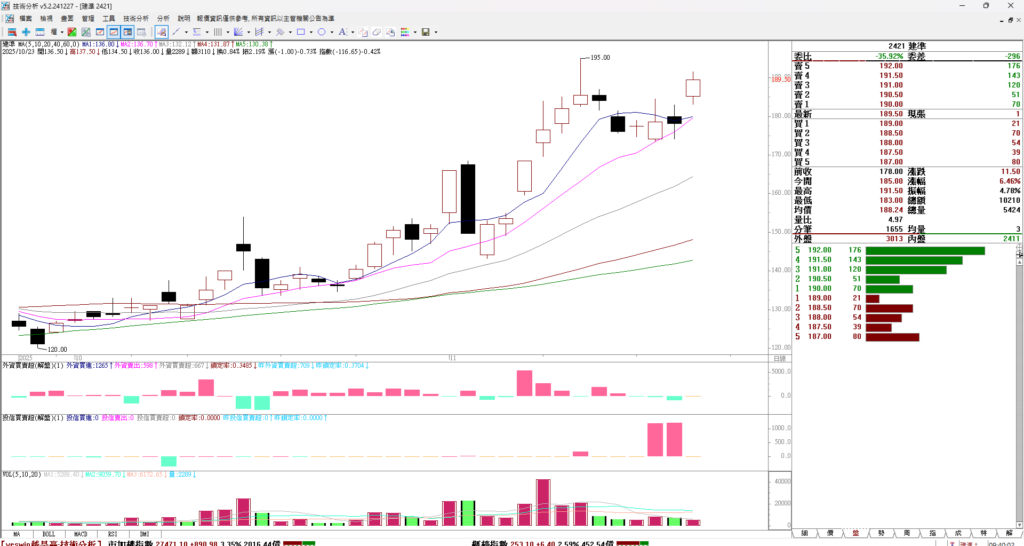Viewport: 1024px width, 546px height.
Task: Click the 工具 menu item
Action: [x=109, y=19]
